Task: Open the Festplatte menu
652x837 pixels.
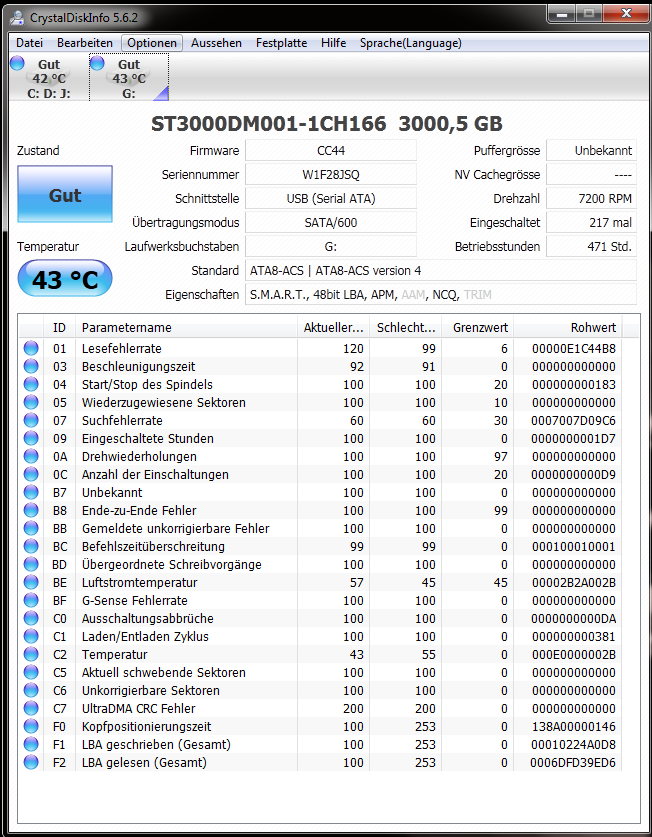Action: tap(281, 43)
